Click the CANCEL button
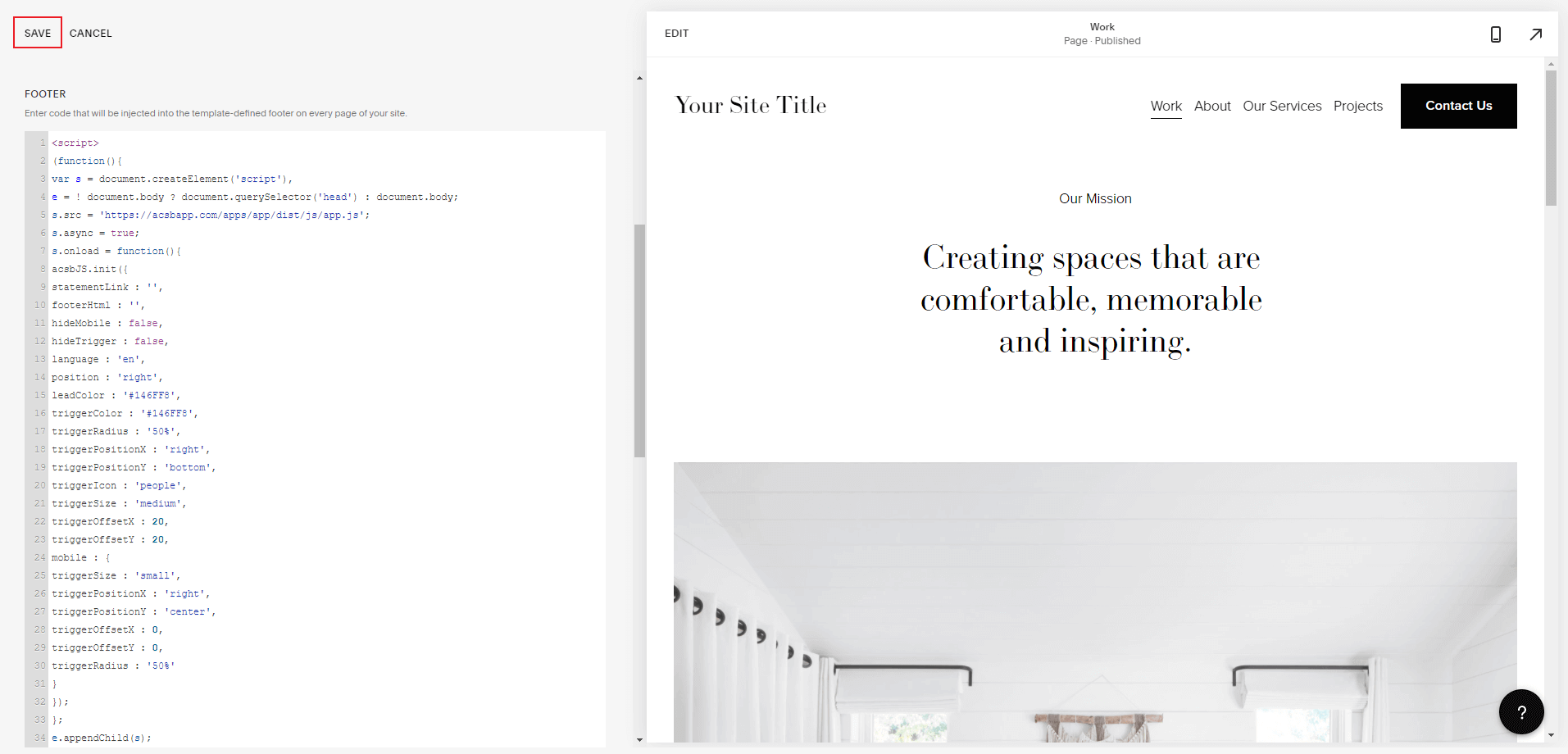The image size is (1568, 754). (x=90, y=34)
